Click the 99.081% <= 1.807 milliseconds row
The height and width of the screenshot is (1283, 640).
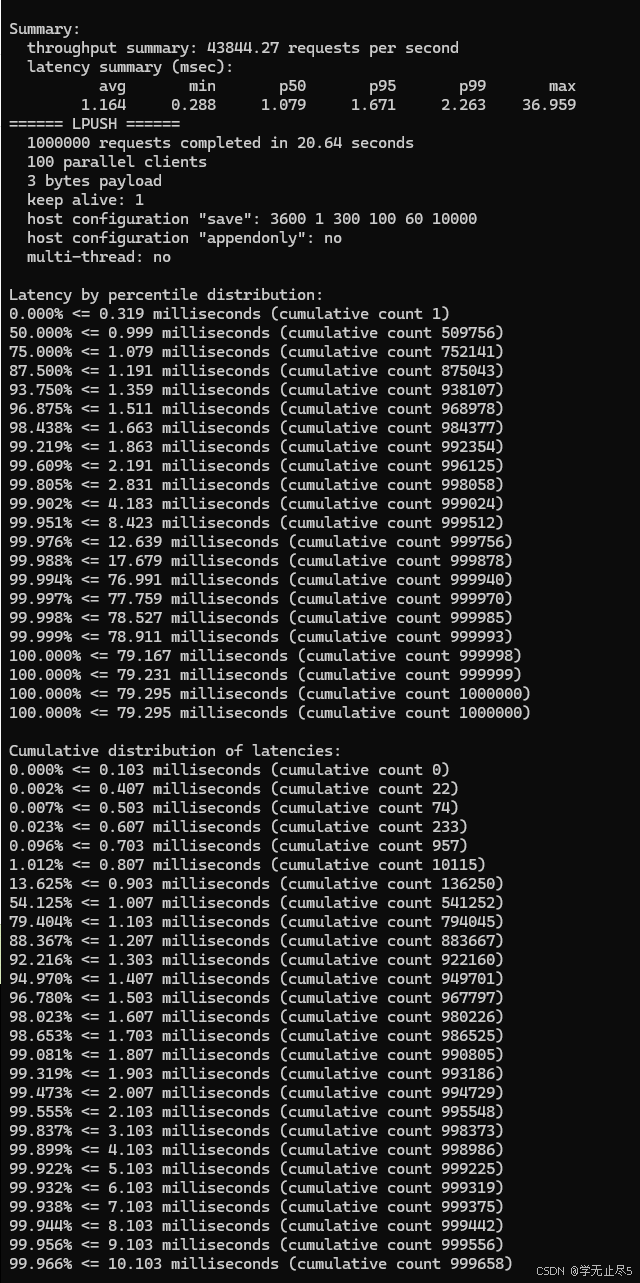[256, 1055]
